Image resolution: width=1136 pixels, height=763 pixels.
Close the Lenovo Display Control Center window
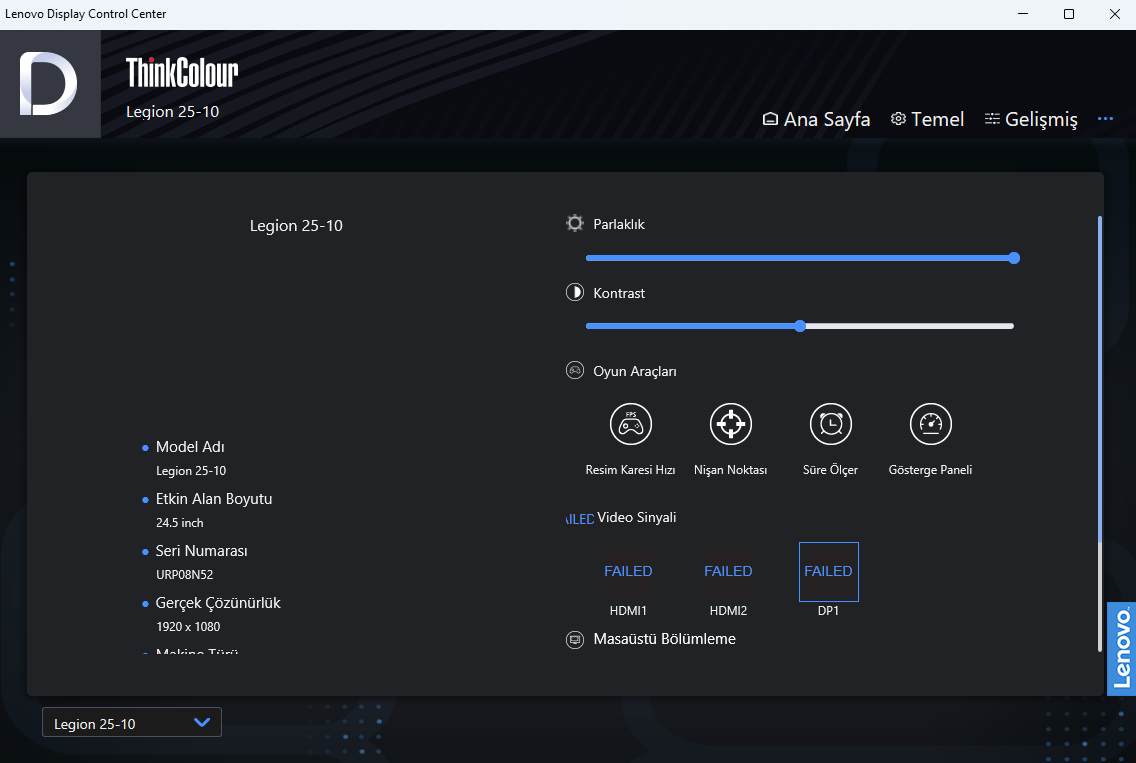coord(1114,14)
